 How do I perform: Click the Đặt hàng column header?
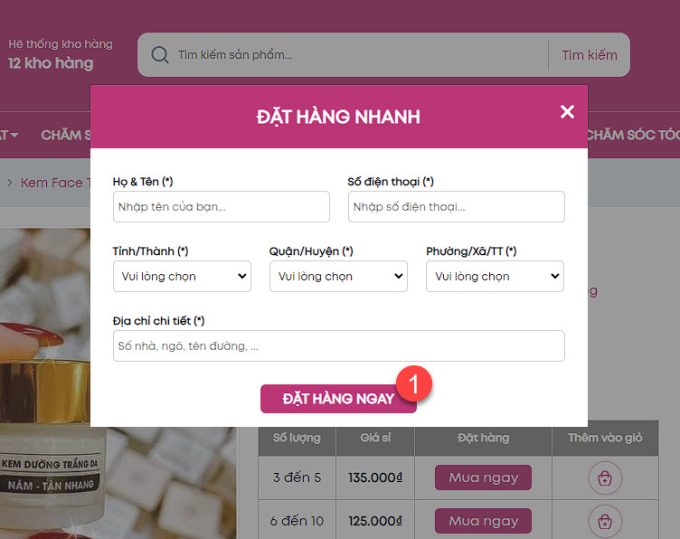coord(483,438)
